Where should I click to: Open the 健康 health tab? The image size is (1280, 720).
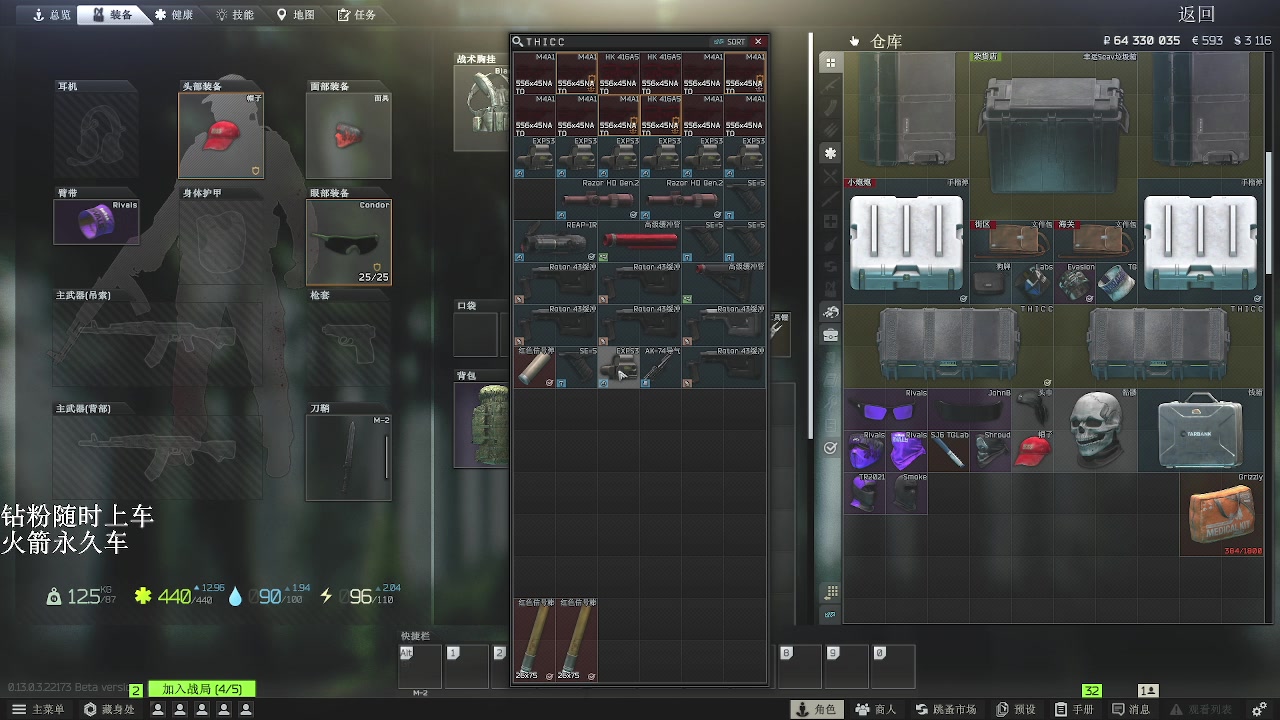tap(174, 15)
